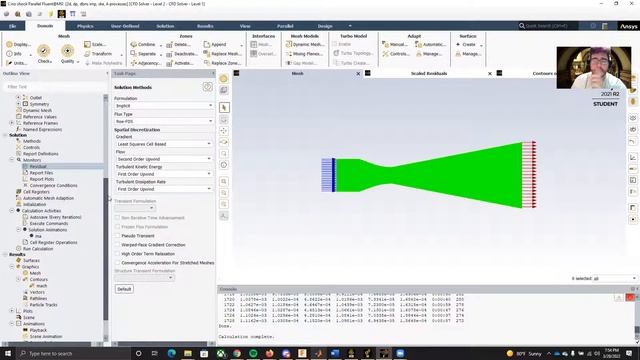Click Separate zones
The image size is (640, 360).
click(143, 53)
